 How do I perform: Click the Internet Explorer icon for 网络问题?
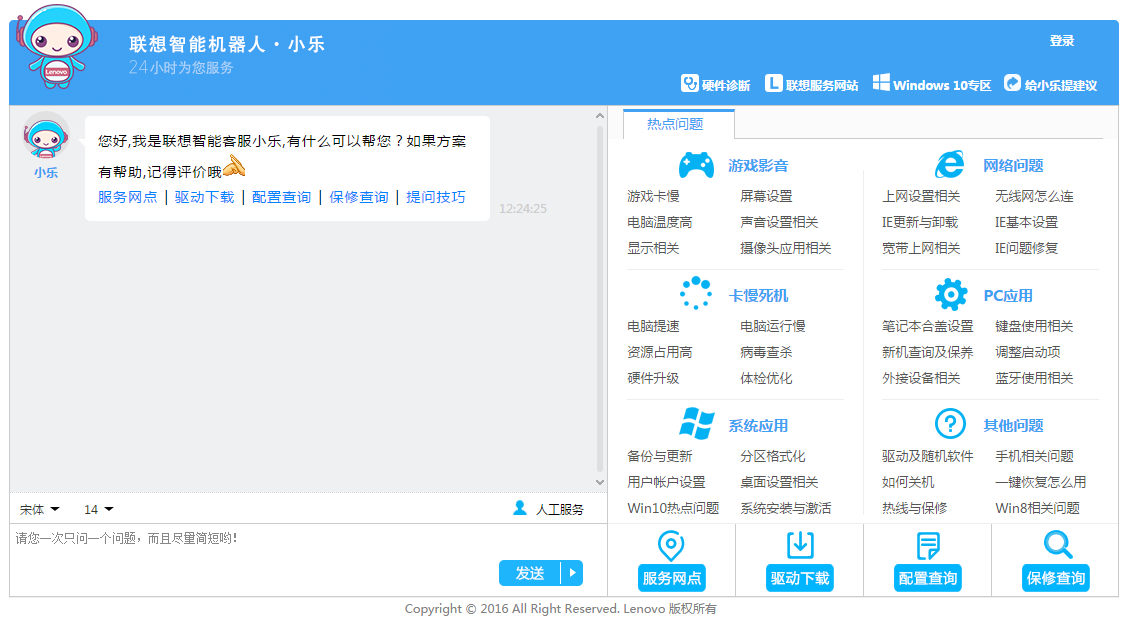(x=950, y=164)
